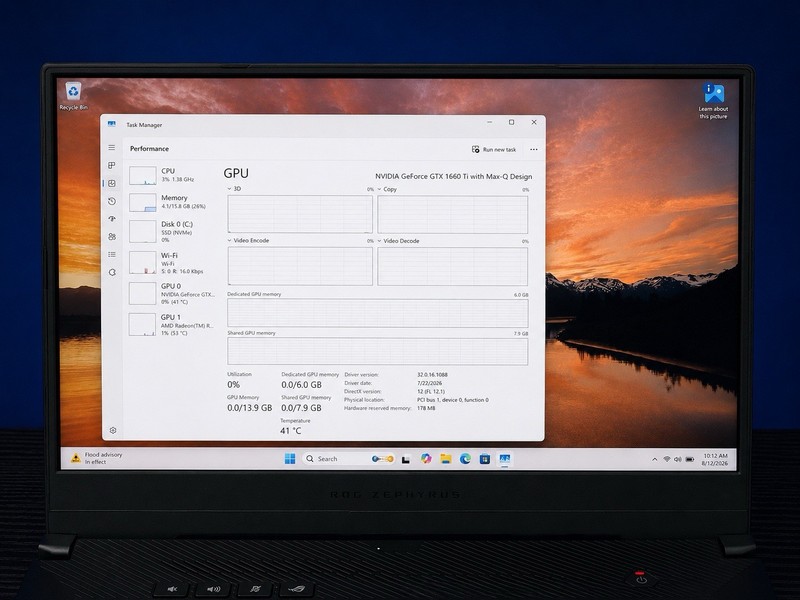Image resolution: width=800 pixels, height=600 pixels.
Task: Open Wi-Fi network tray icon
Action: point(667,459)
